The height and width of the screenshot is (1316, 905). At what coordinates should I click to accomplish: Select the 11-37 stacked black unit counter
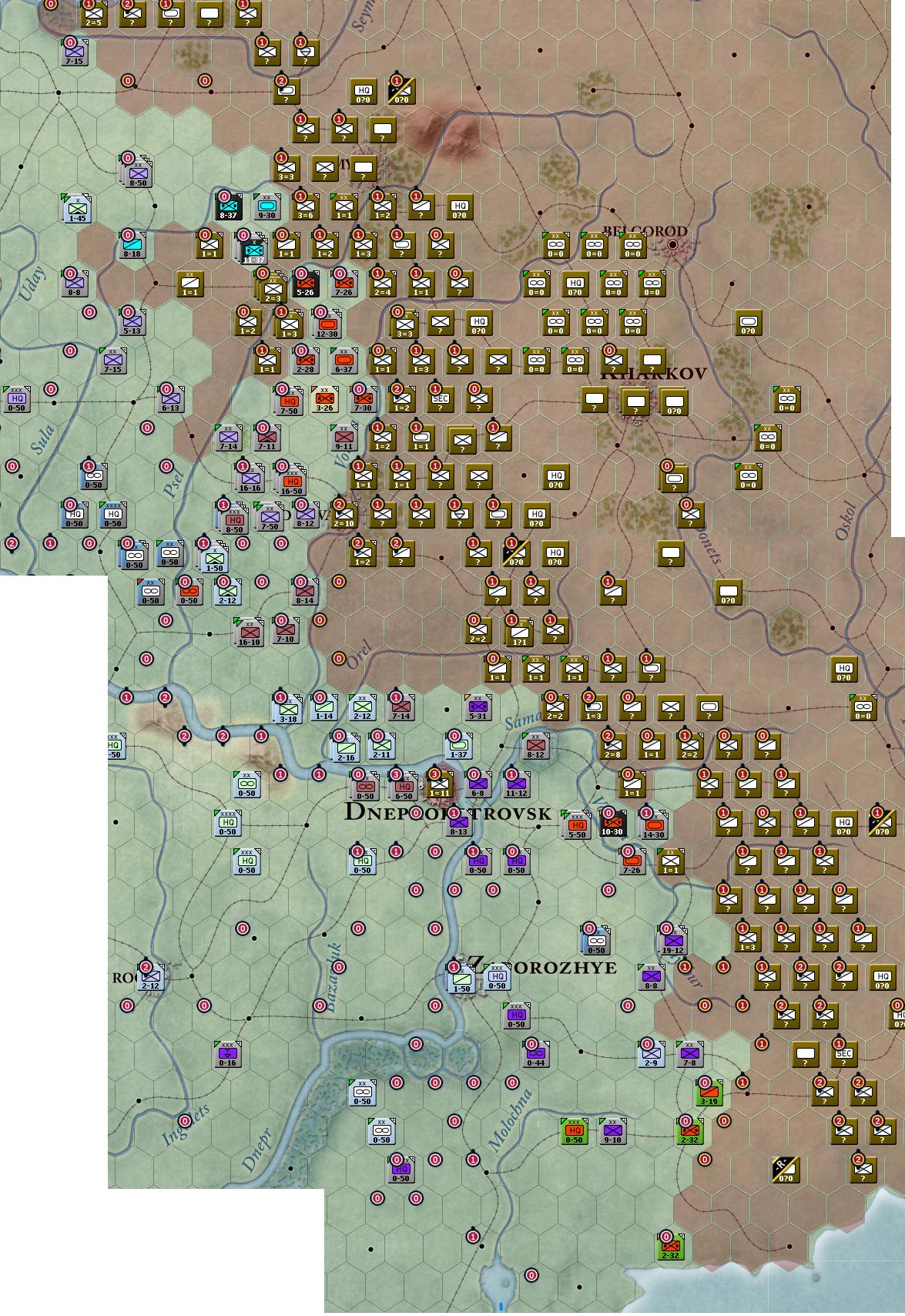pyautogui.click(x=253, y=251)
